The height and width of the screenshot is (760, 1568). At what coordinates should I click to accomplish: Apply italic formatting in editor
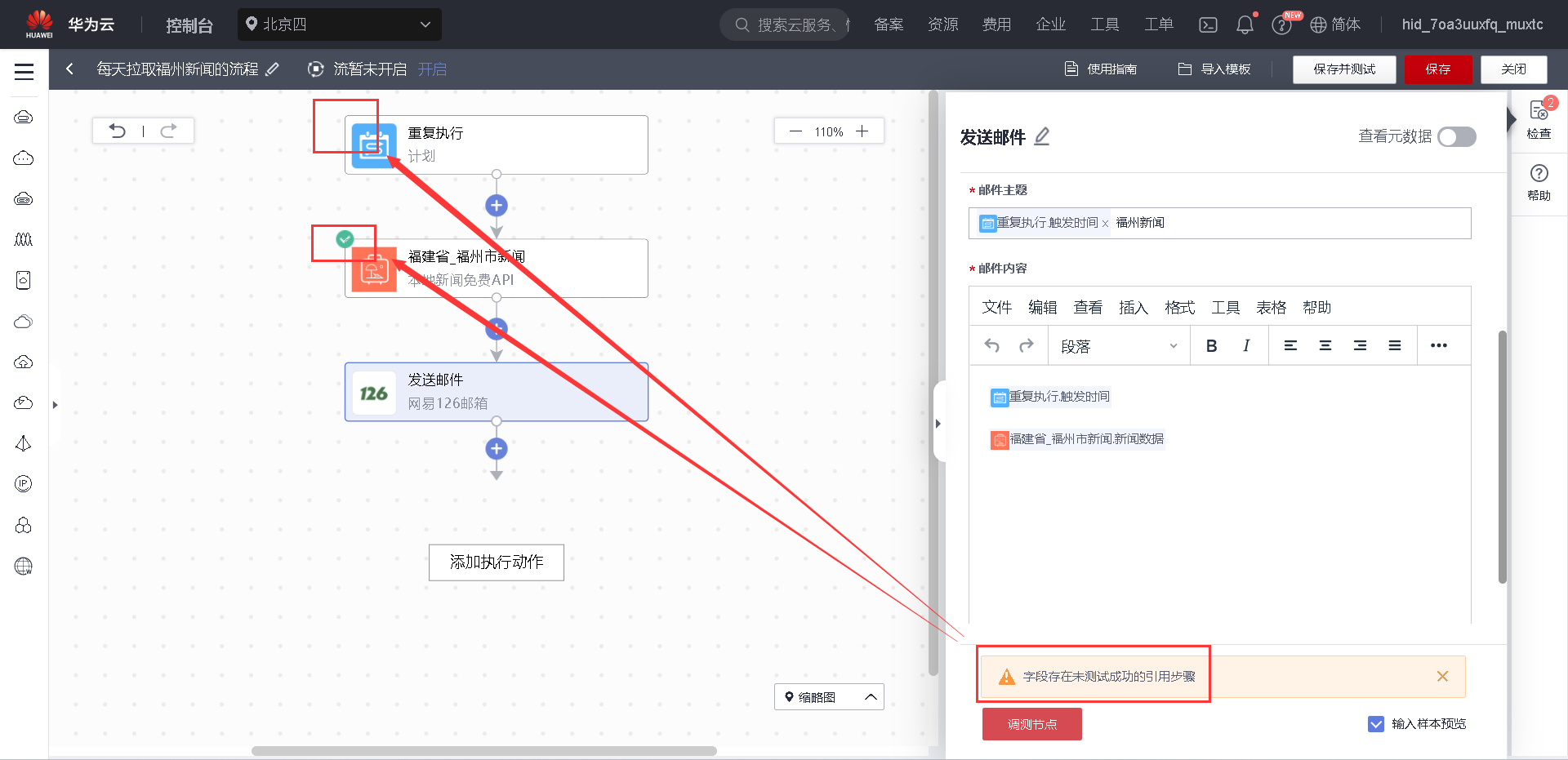tap(1246, 346)
